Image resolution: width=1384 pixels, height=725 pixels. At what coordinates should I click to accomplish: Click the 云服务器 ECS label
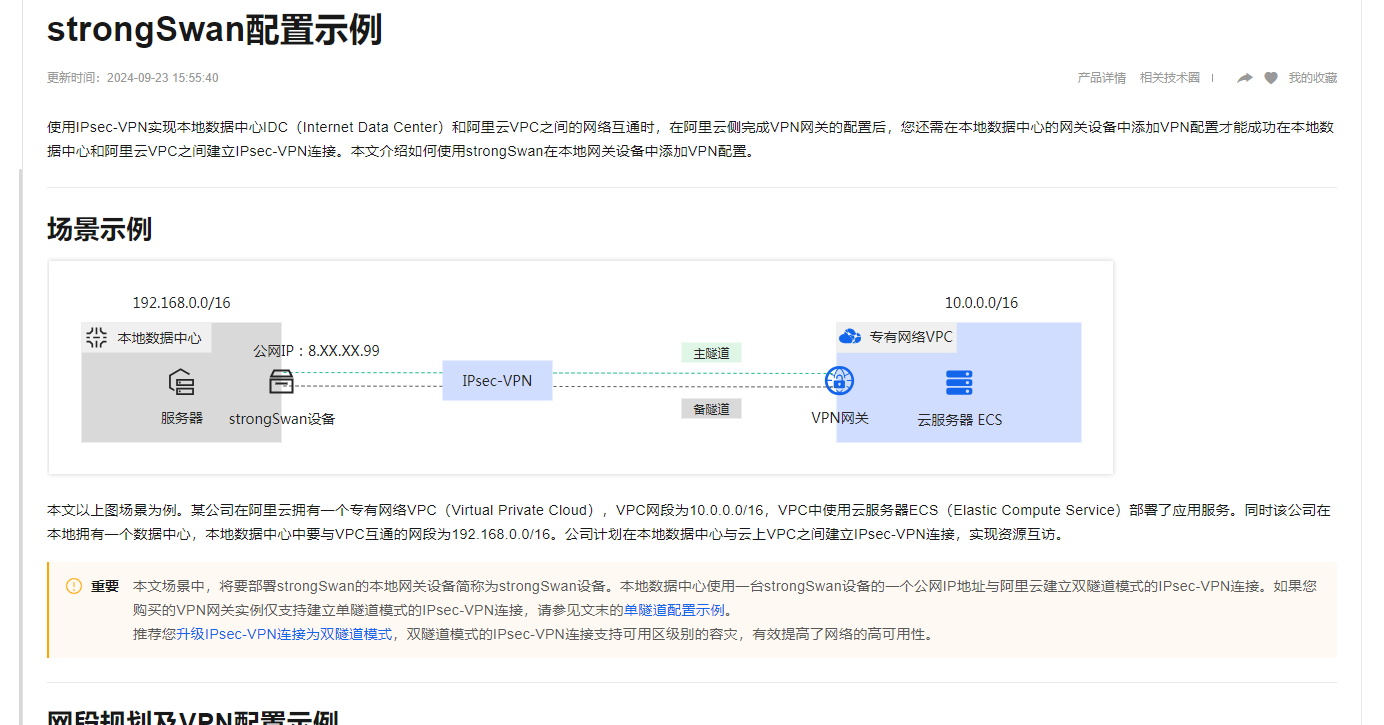(959, 420)
